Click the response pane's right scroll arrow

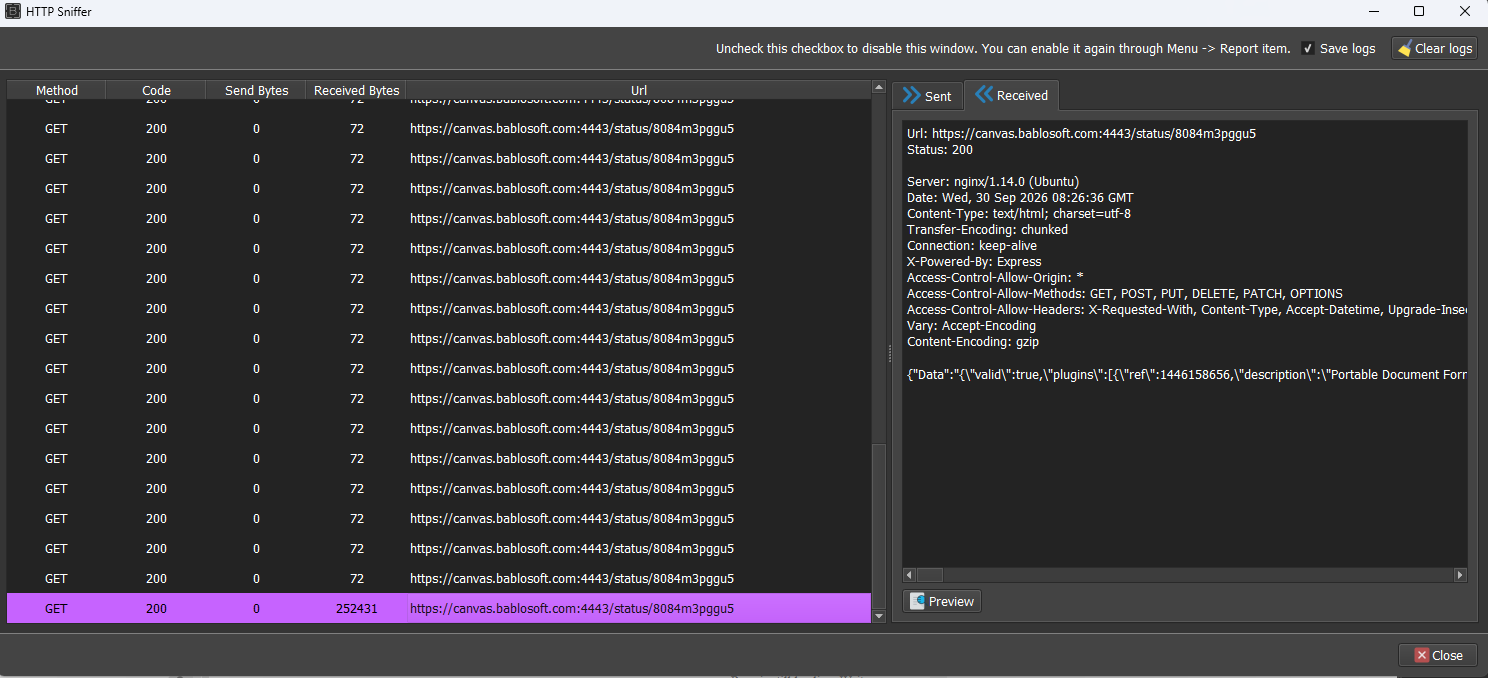pyautogui.click(x=1461, y=575)
